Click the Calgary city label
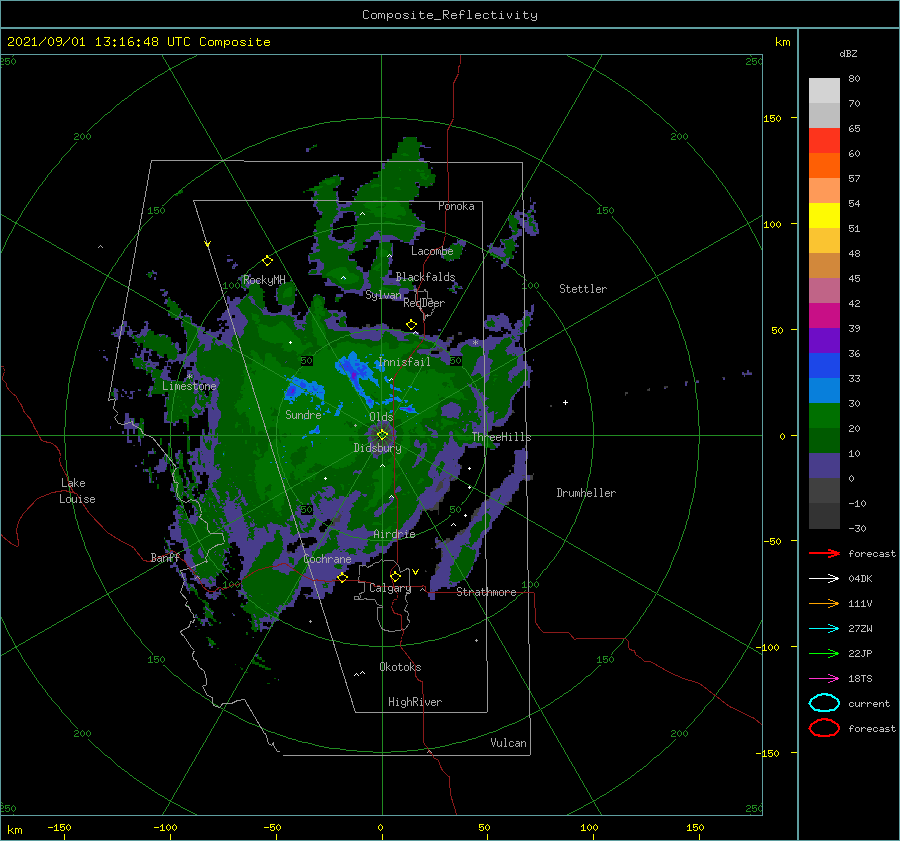 click(390, 588)
